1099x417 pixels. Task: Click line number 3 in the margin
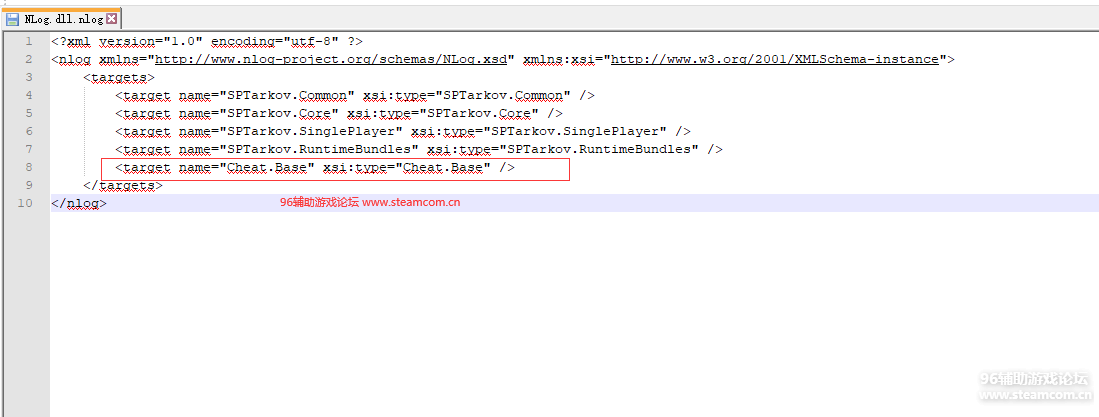pos(28,77)
